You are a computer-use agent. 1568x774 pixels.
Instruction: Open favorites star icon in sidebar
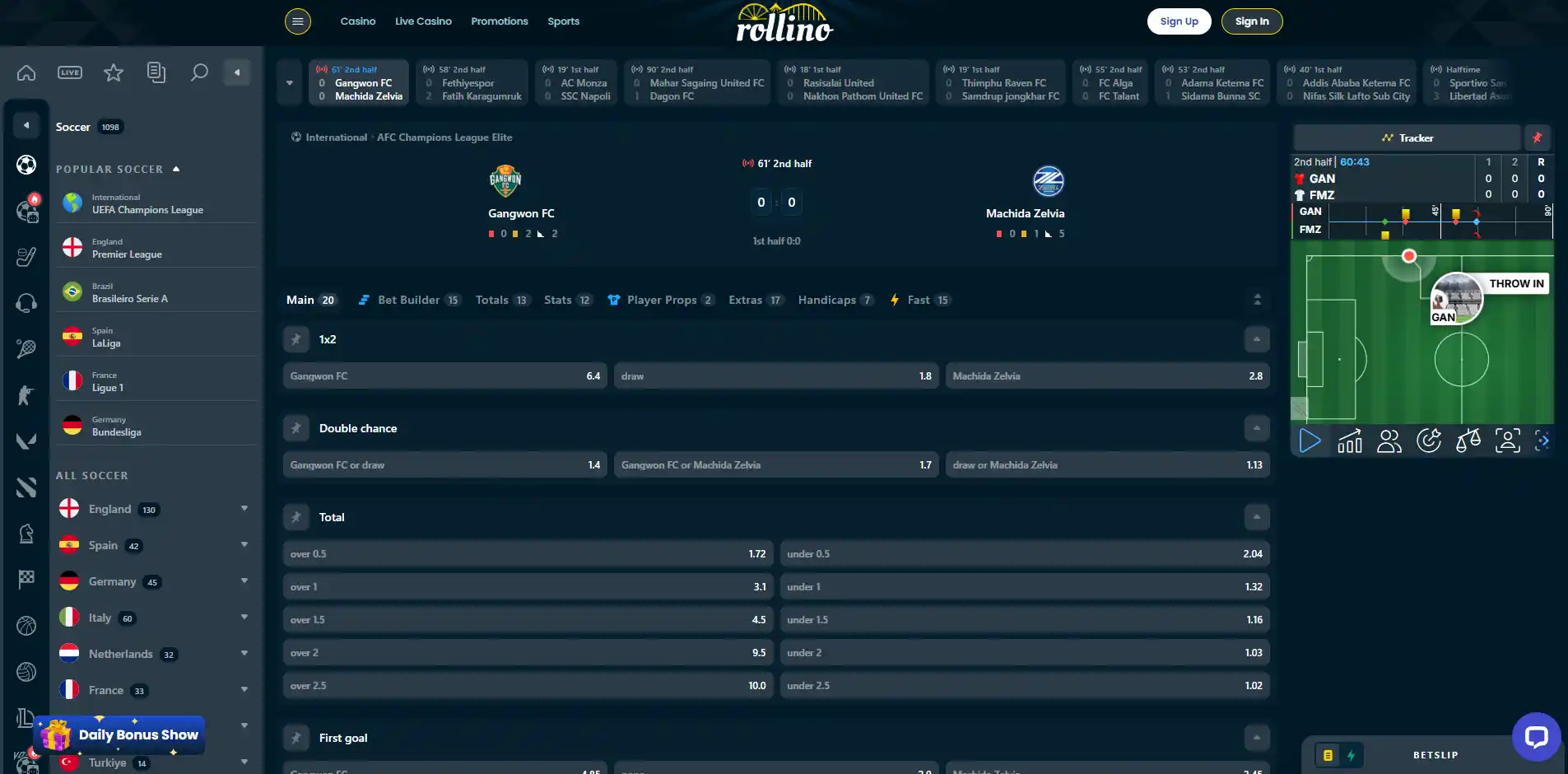[114, 72]
